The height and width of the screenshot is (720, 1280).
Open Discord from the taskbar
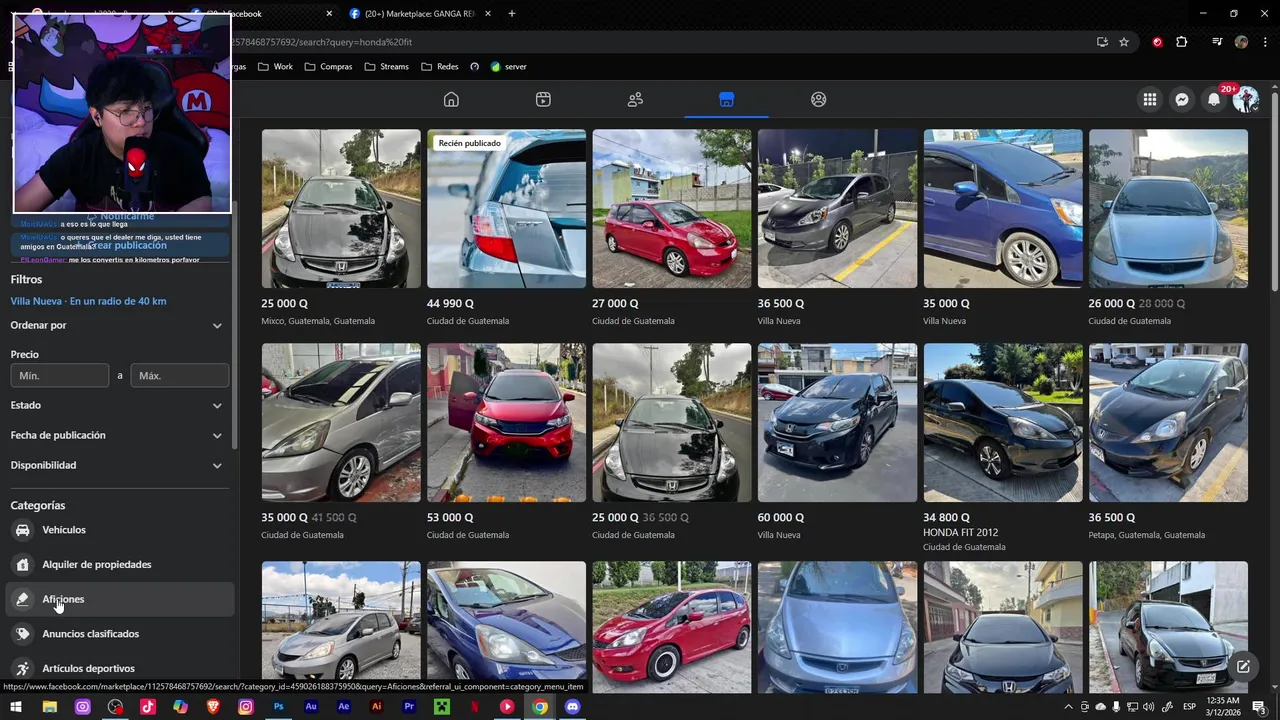point(572,707)
